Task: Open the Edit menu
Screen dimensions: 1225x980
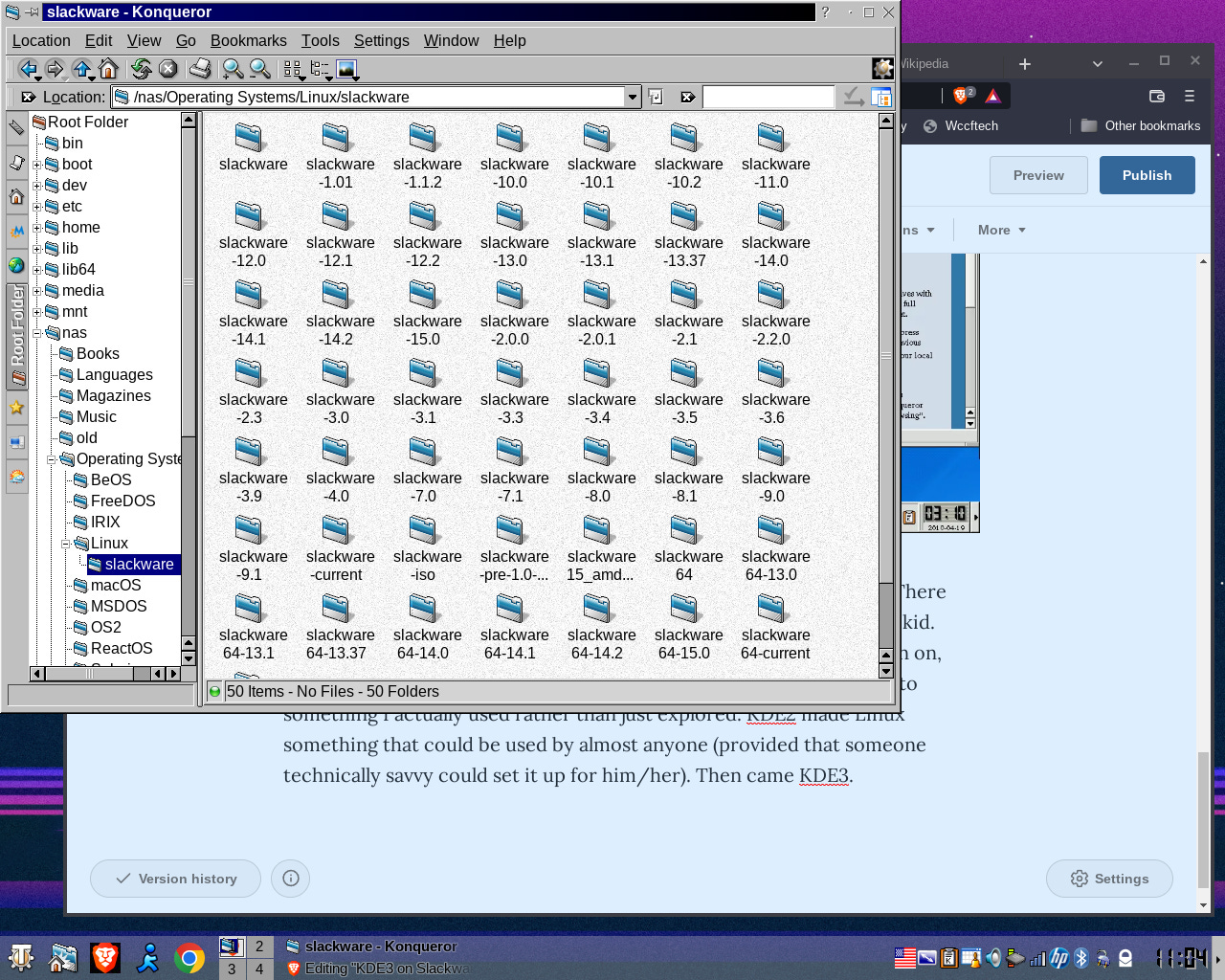Action: pos(99,40)
